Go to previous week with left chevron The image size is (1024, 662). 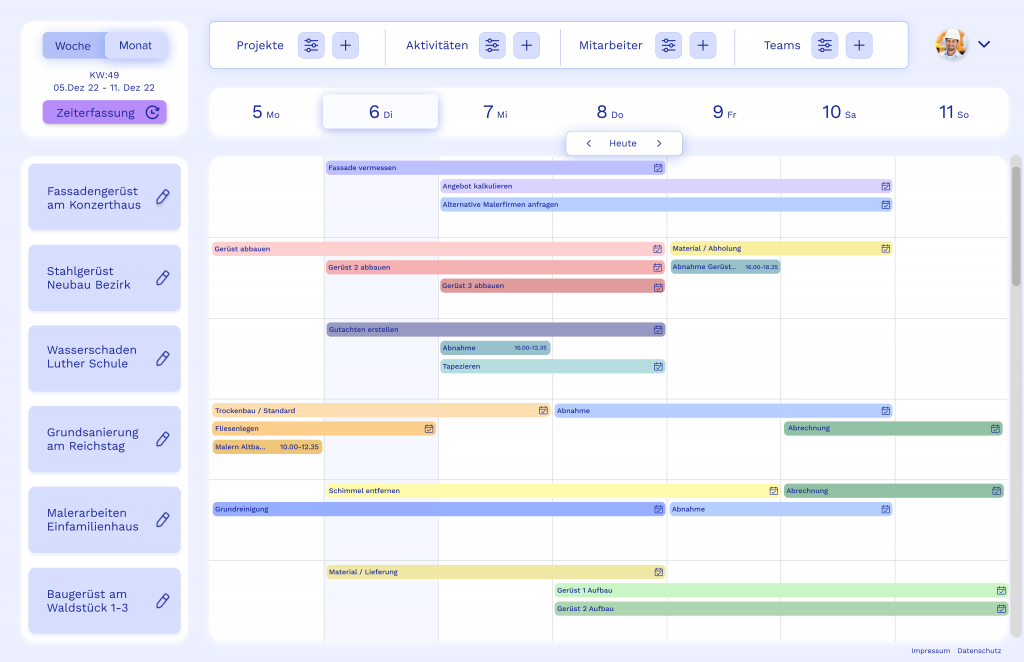click(x=589, y=143)
